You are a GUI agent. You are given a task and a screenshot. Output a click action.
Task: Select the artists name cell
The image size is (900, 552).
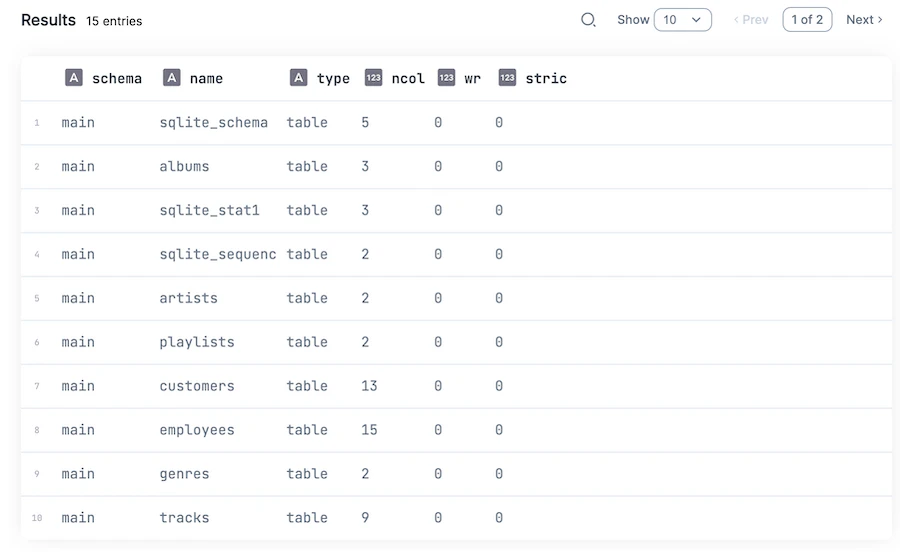tap(188, 298)
